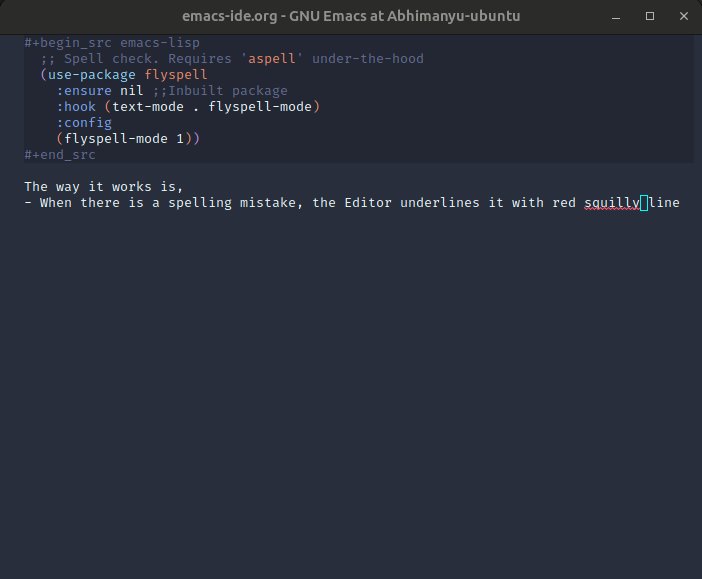Click the orange 'aspell' word in comment

(272, 59)
